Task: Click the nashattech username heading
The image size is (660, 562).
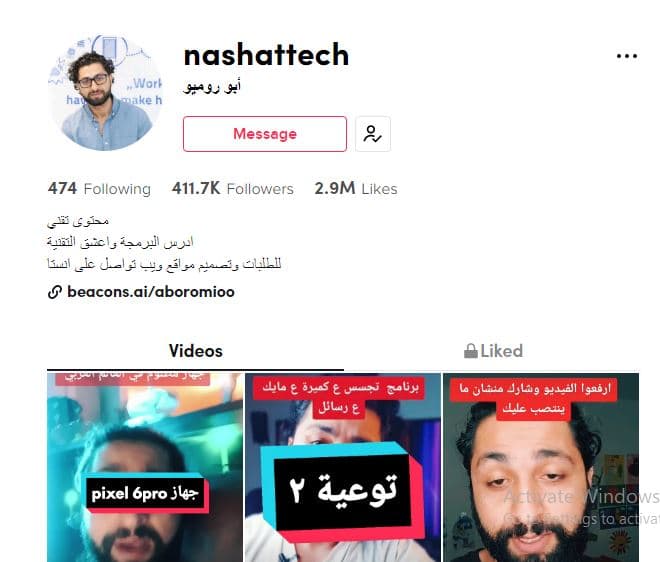Action: 266,55
